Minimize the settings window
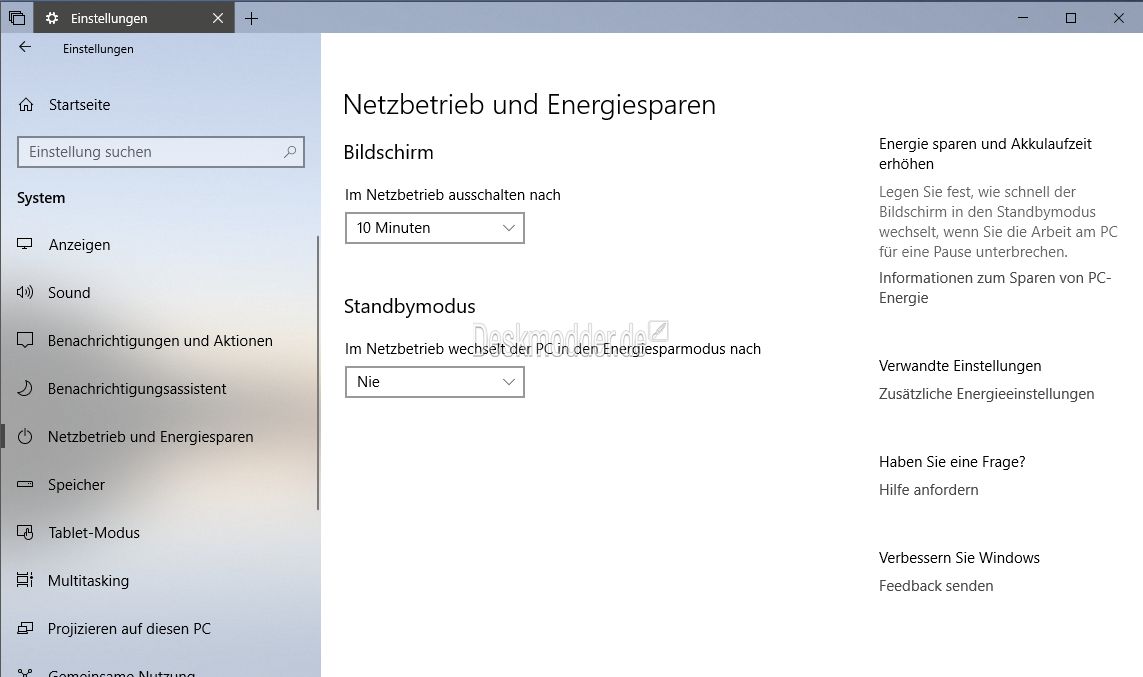Image resolution: width=1143 pixels, height=677 pixels. [x=1023, y=18]
